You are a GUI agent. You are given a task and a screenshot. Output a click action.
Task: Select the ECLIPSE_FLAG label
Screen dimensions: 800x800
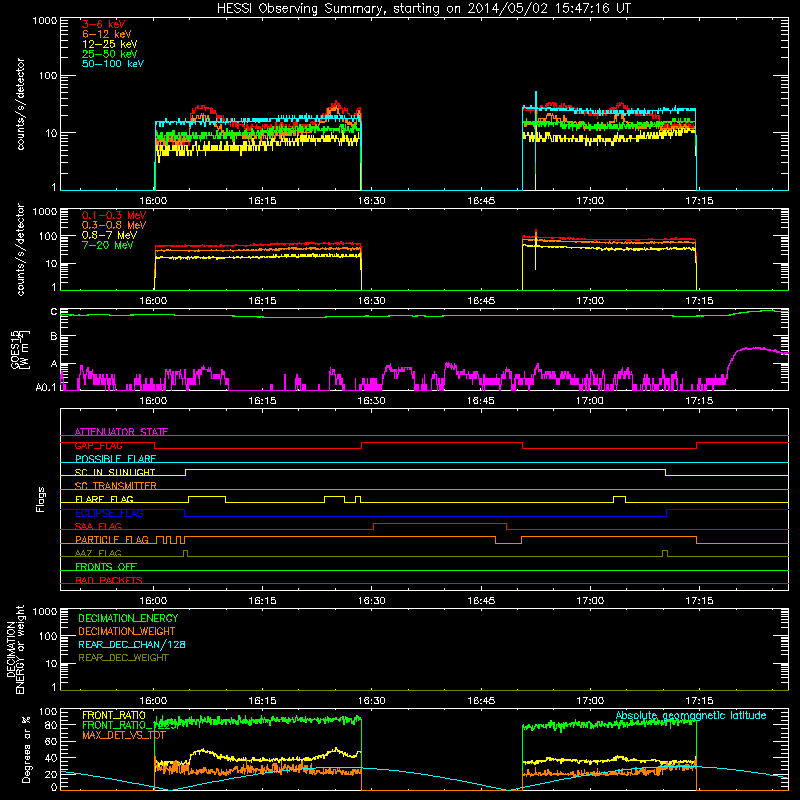coord(109,513)
